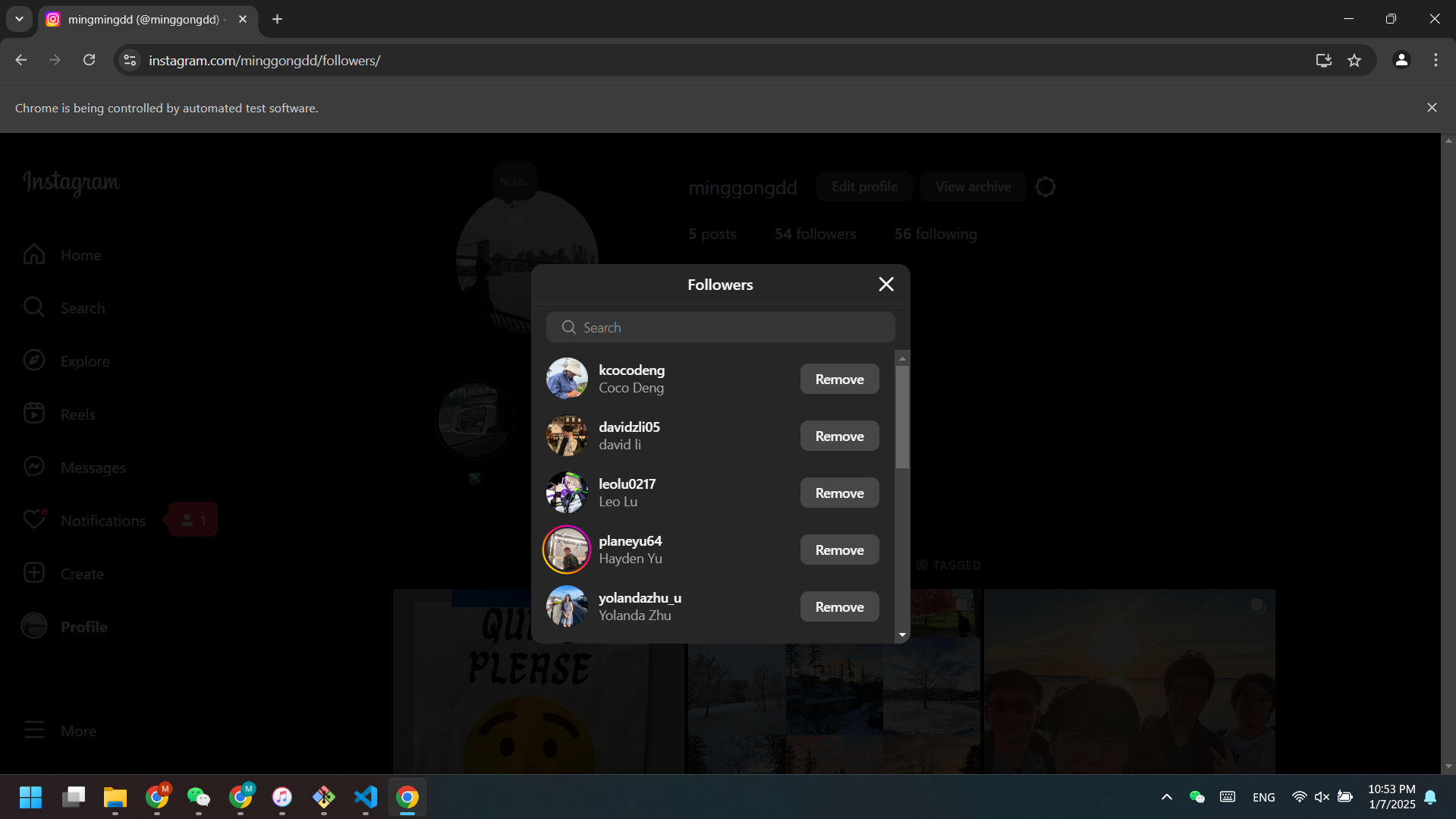The width and height of the screenshot is (1456, 819).
Task: Click the WeChat tray icon
Action: click(1197, 797)
